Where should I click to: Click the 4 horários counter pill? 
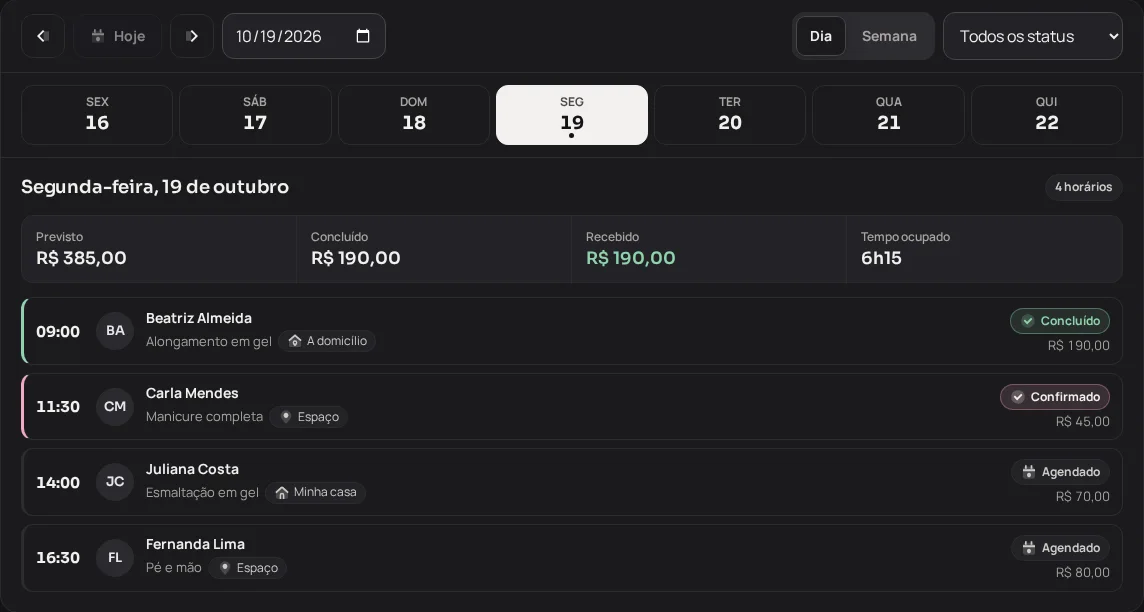pyautogui.click(x=1083, y=187)
